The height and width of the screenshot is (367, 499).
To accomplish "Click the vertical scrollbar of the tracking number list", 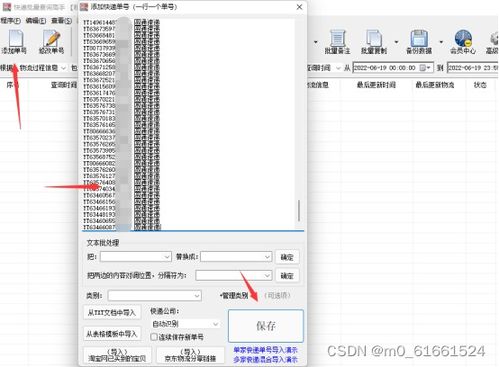I will [299, 210].
